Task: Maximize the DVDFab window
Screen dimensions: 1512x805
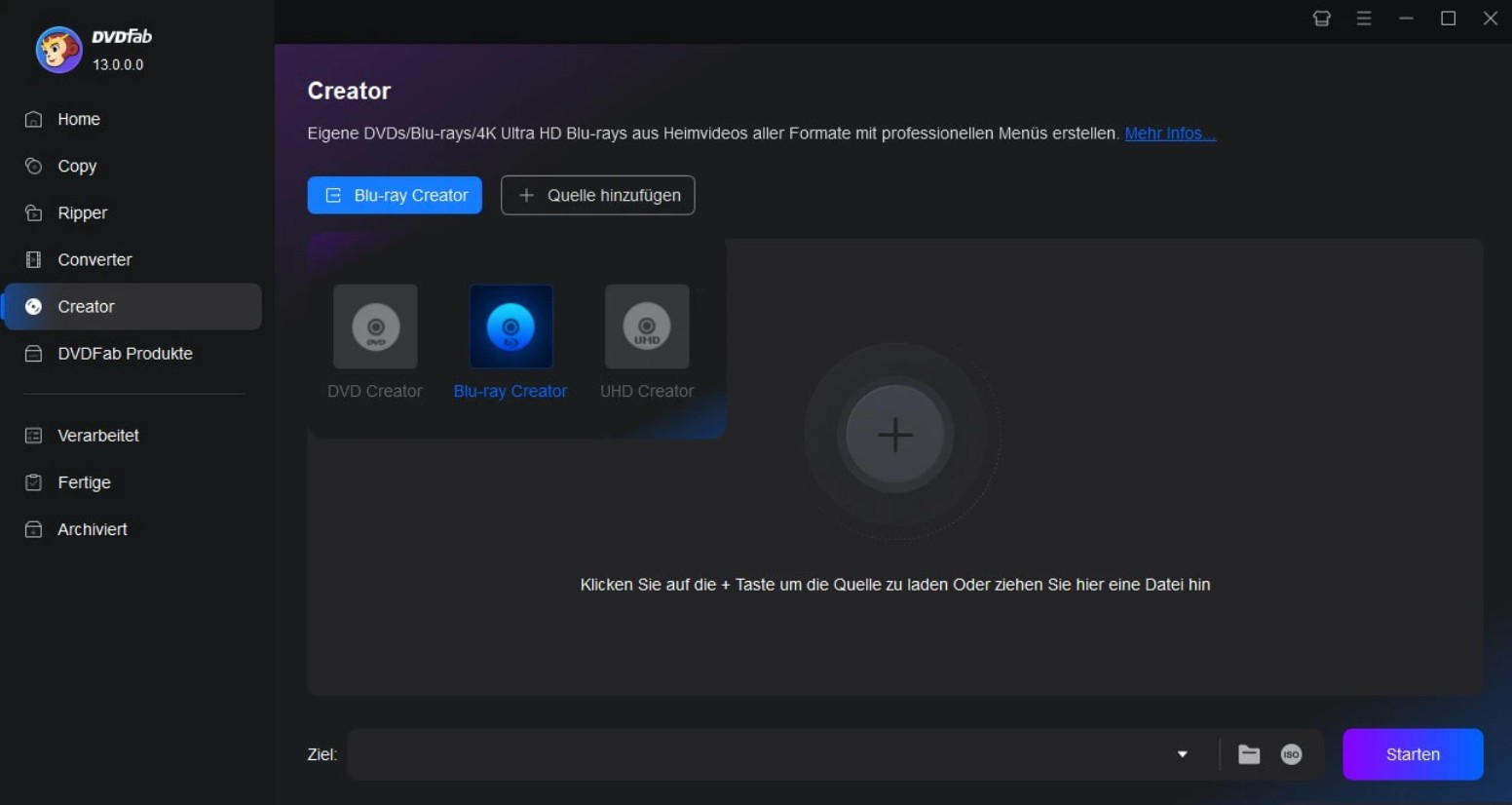Action: [1449, 19]
